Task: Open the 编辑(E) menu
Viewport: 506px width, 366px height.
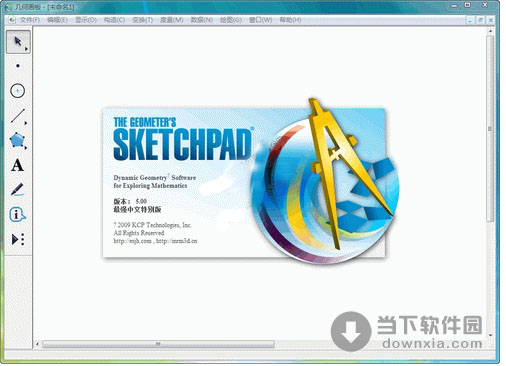Action: 57,20
